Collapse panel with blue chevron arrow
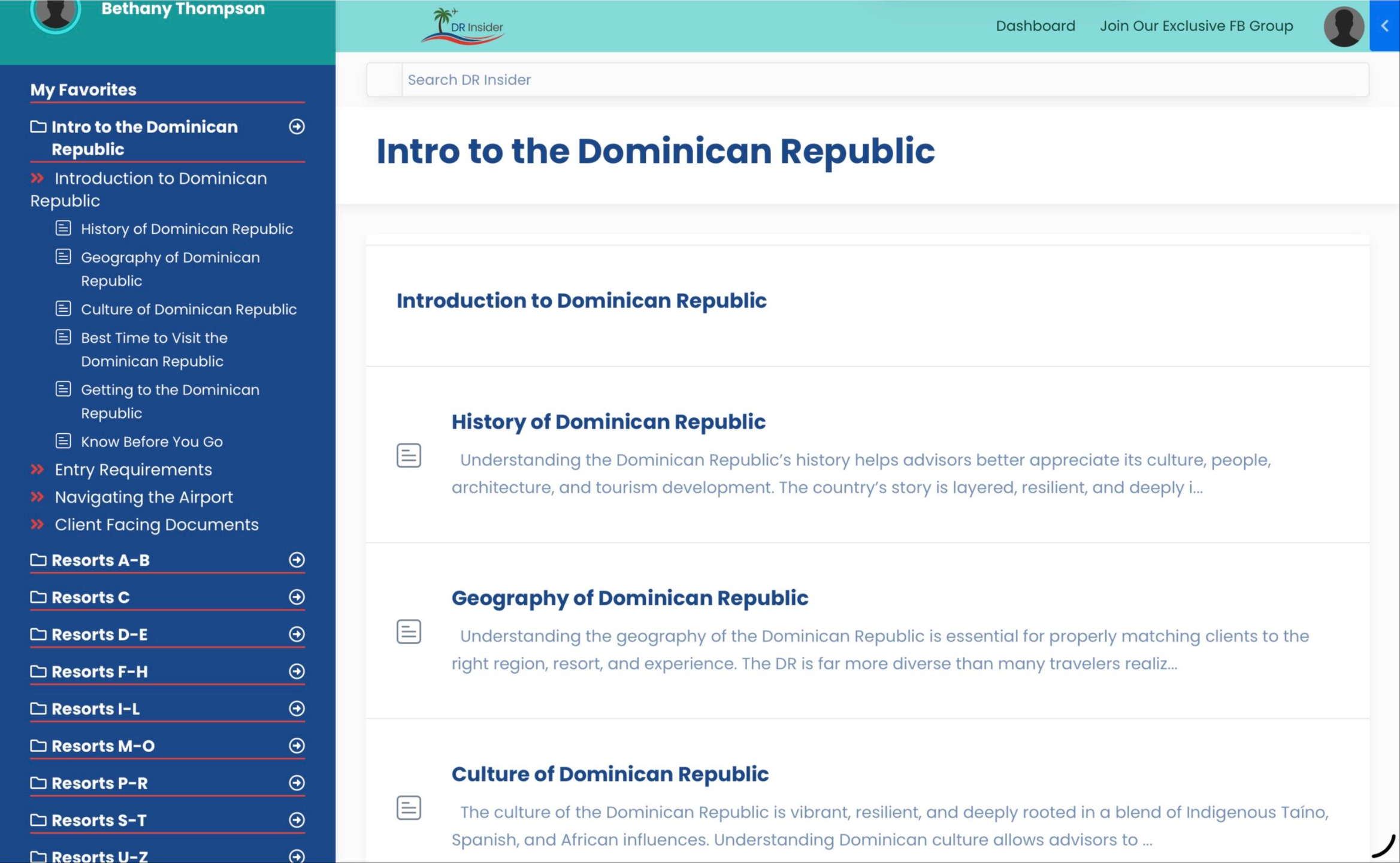The height and width of the screenshot is (863, 1400). tap(1384, 26)
